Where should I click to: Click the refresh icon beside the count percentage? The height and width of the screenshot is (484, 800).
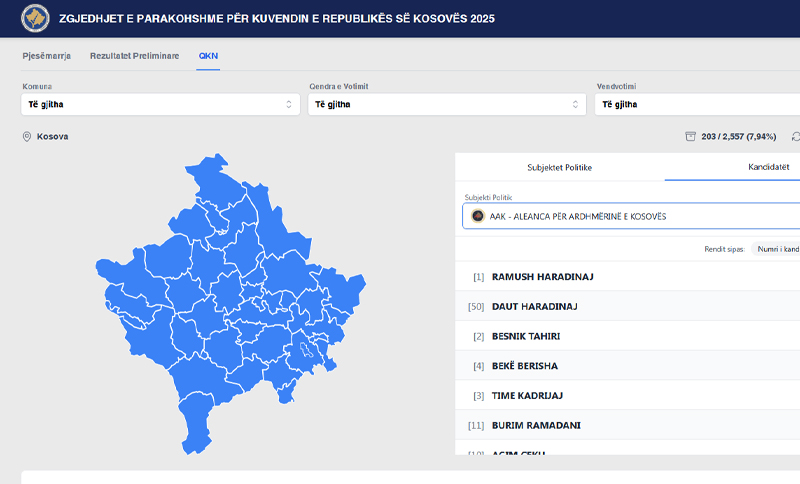click(x=795, y=137)
